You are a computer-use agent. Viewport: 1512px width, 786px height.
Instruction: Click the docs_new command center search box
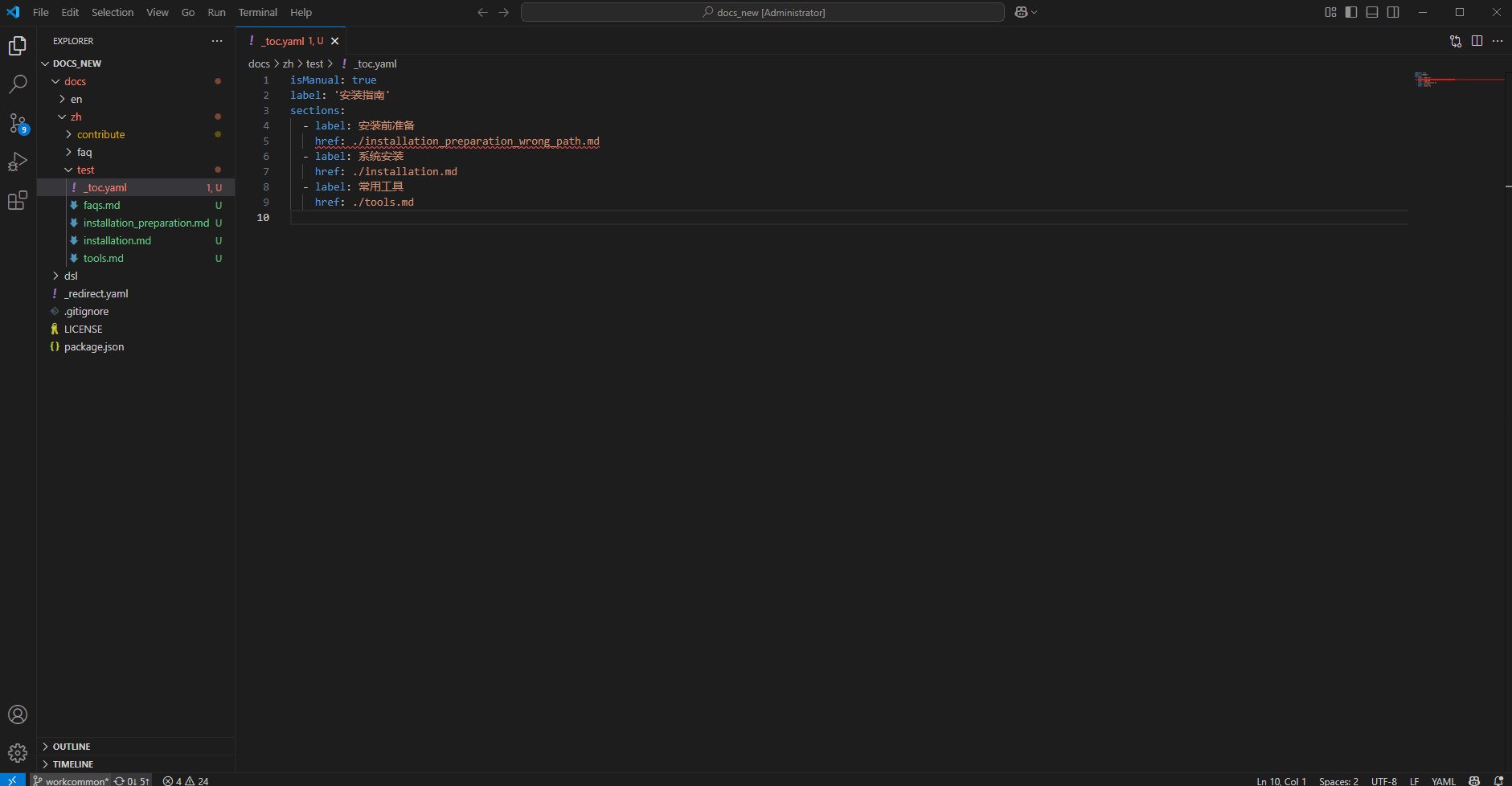[x=762, y=12]
